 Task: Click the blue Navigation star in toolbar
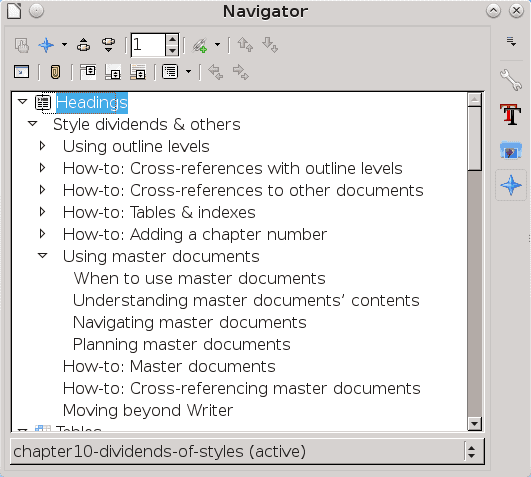46,45
